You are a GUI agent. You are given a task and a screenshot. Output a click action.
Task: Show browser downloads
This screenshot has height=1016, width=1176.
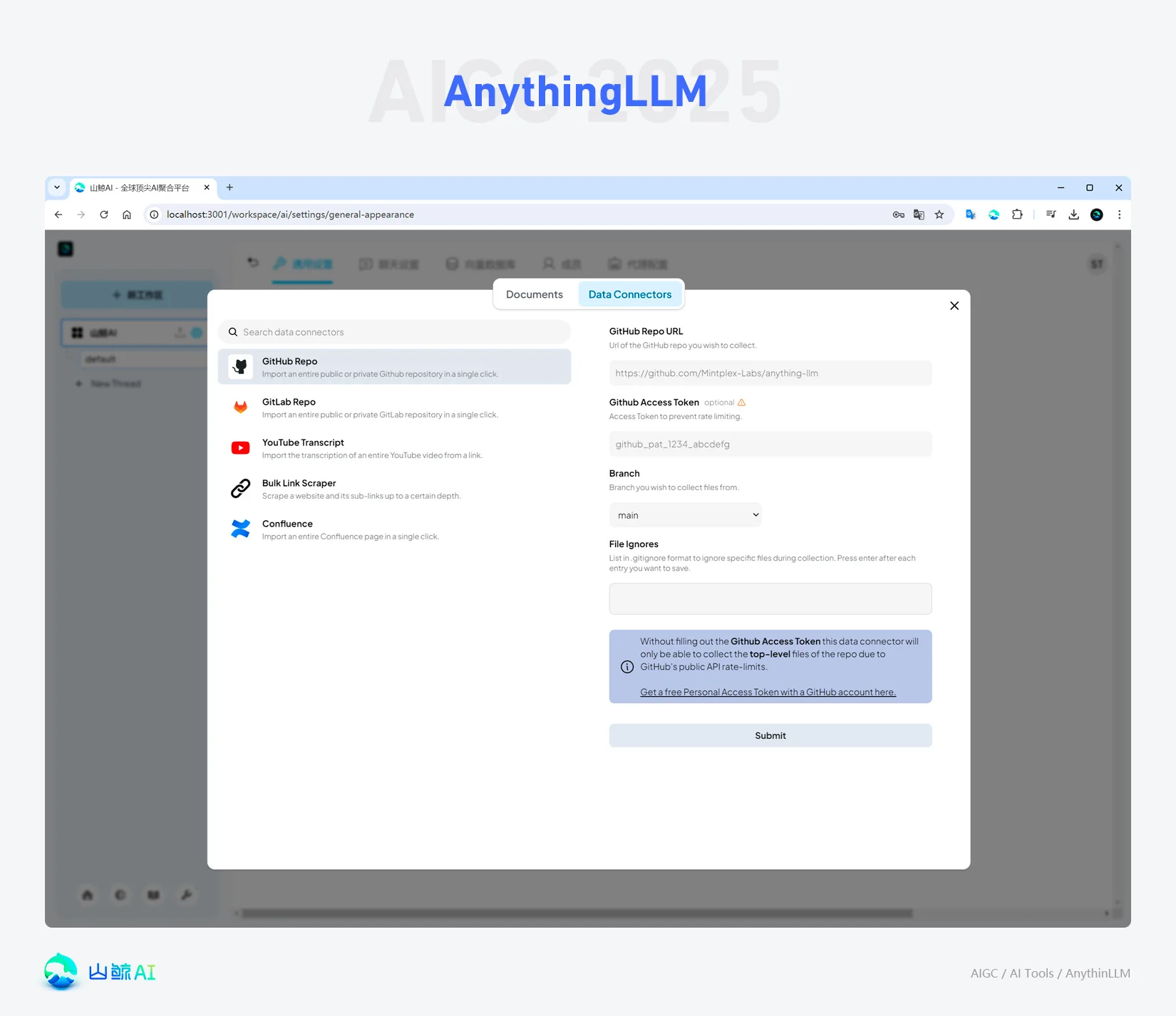pos(1074,214)
